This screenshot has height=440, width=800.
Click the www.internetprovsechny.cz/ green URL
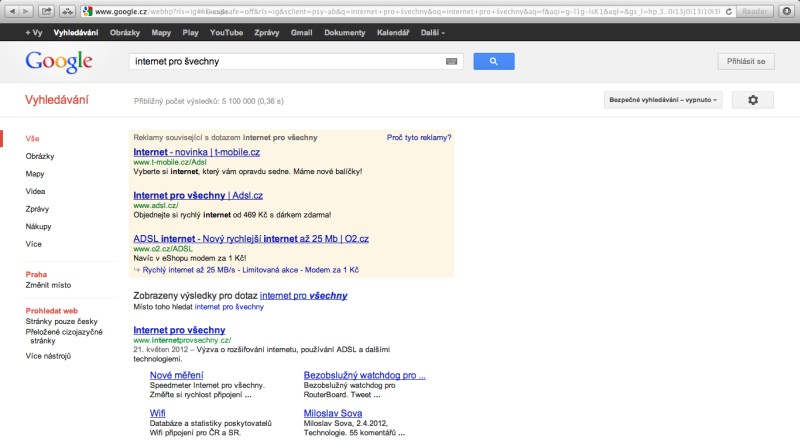(182, 340)
